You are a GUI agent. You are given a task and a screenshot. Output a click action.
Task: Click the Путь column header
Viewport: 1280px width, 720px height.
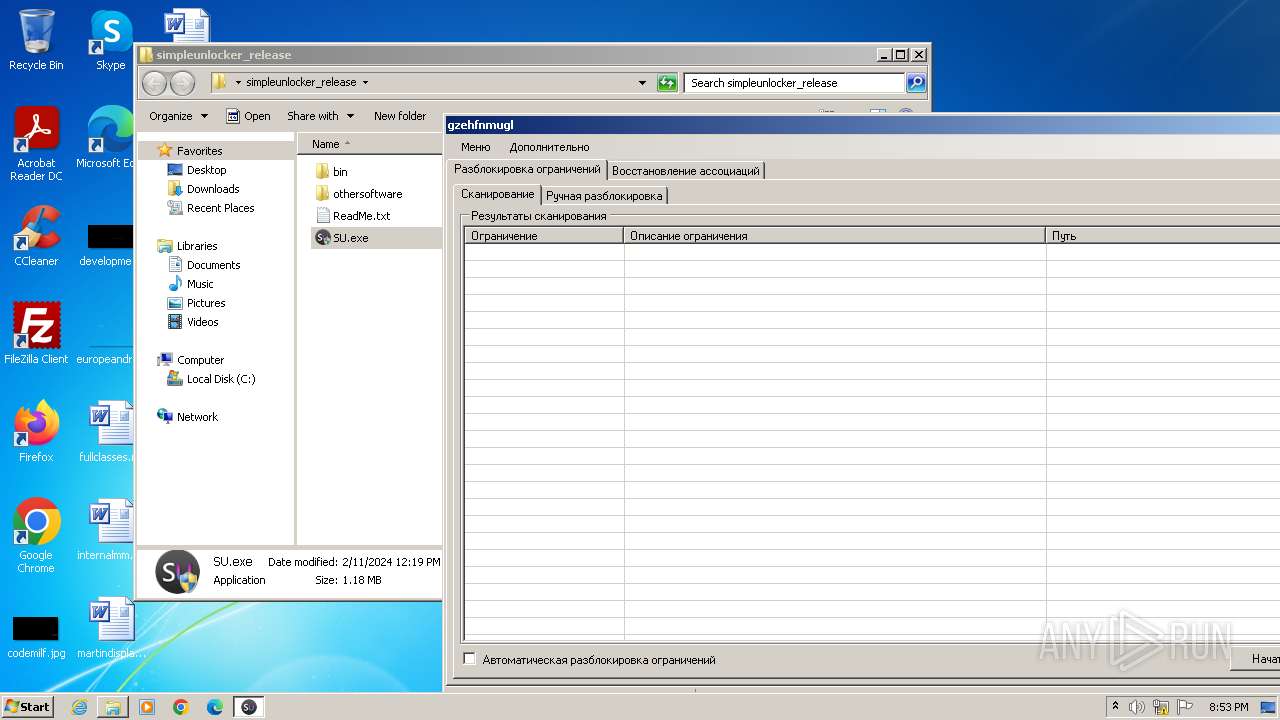click(x=1163, y=236)
